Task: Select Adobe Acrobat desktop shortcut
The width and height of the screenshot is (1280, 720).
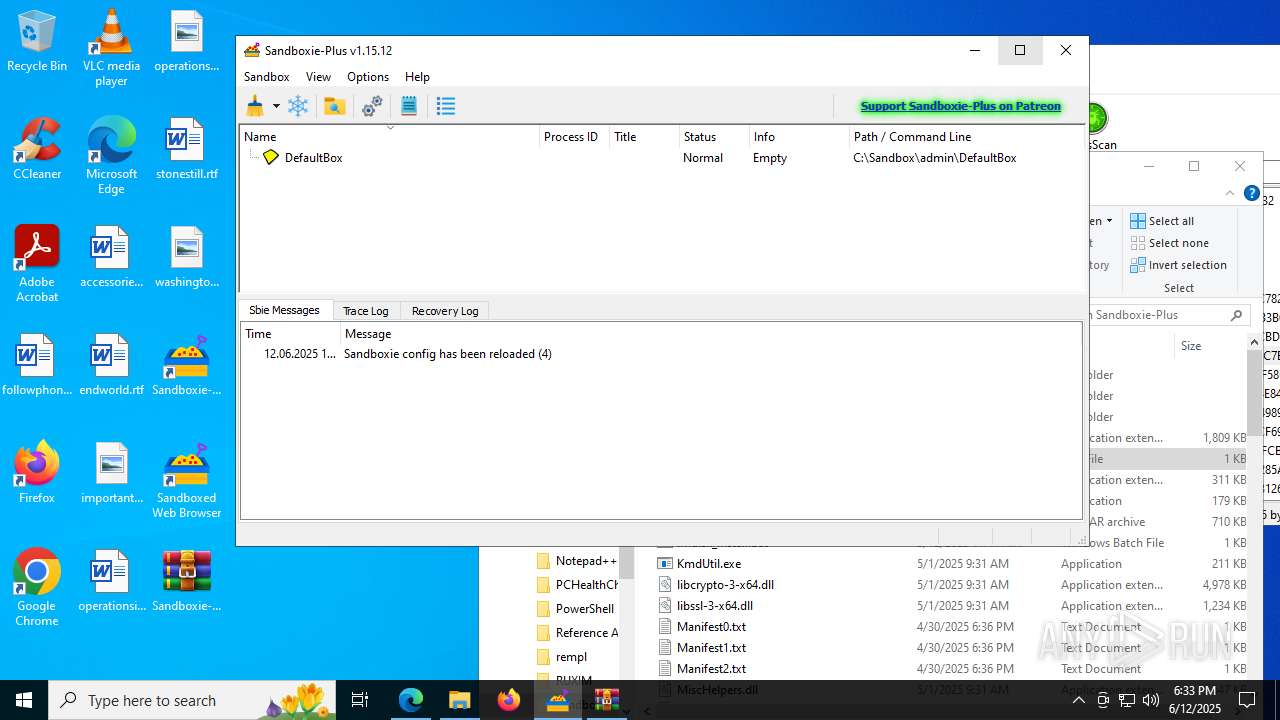Action: point(37,263)
